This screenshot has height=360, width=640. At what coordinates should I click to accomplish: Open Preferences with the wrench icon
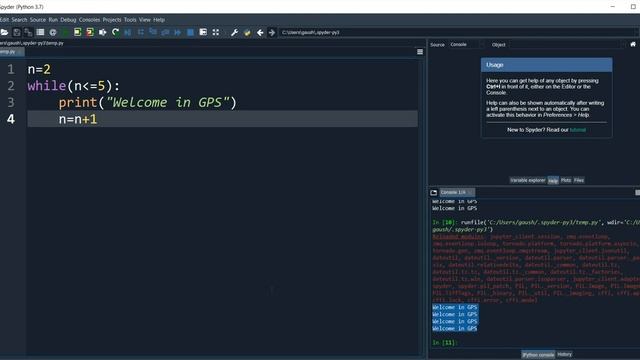point(234,32)
